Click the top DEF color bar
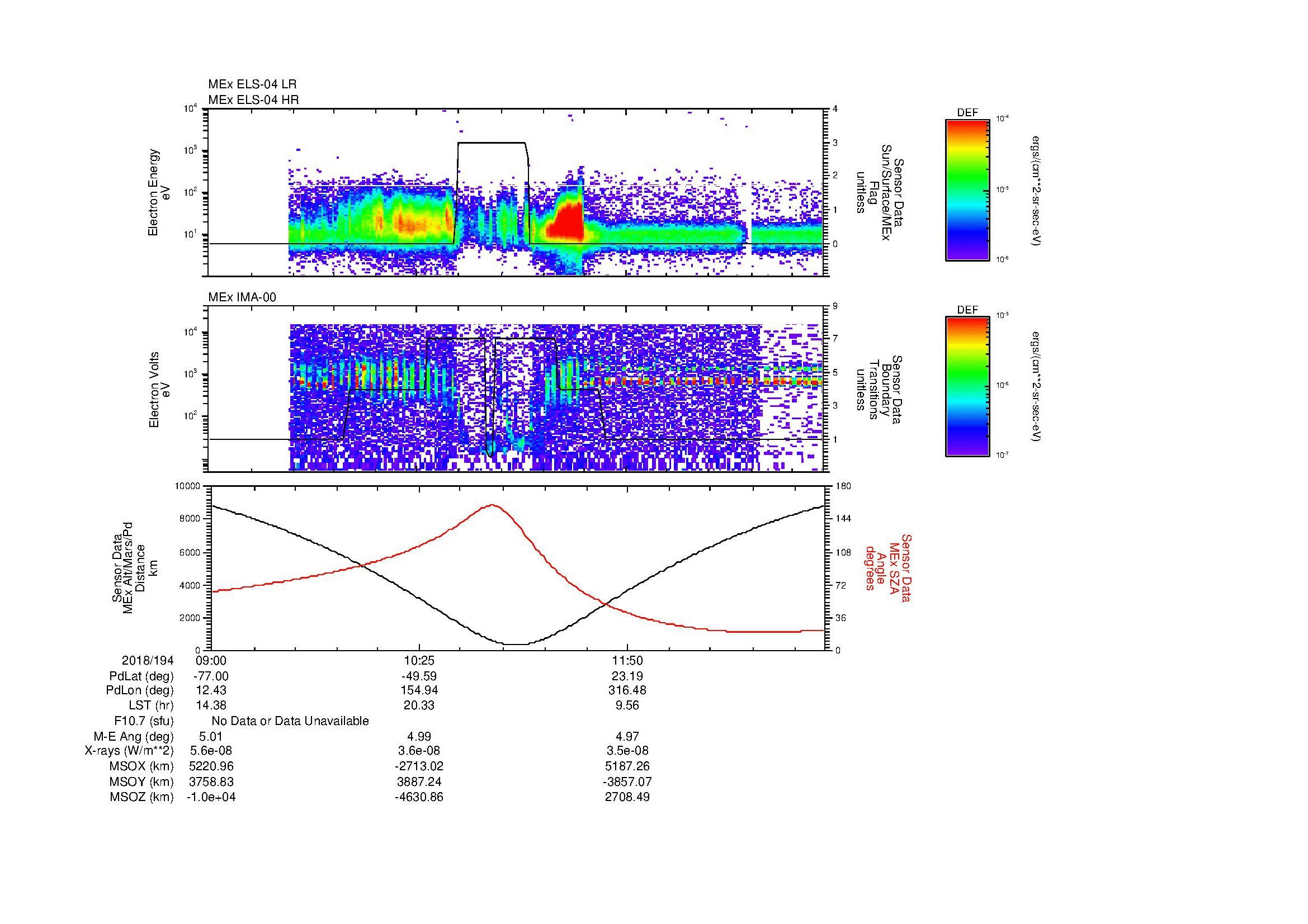Viewport: 1308px width, 924px height. (x=967, y=189)
